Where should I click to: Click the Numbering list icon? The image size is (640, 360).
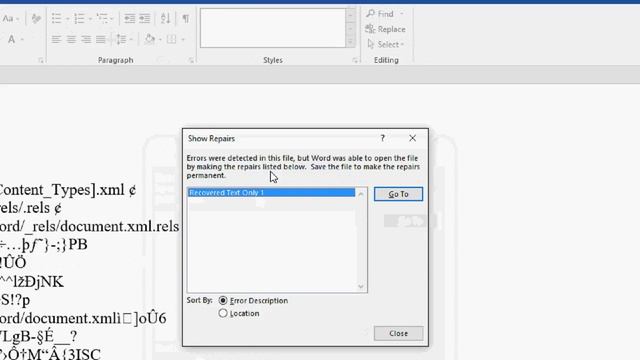pos(79,18)
